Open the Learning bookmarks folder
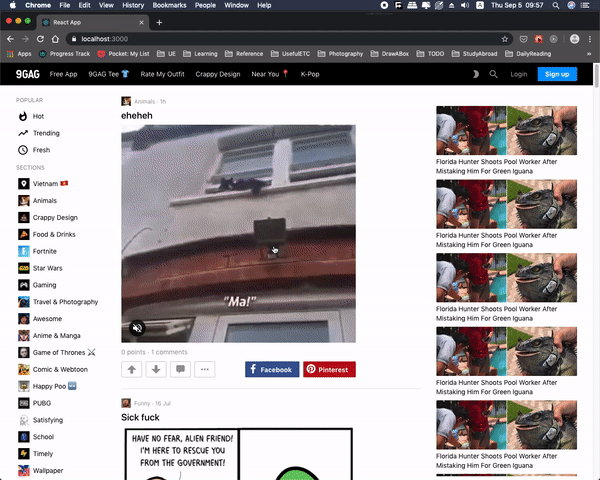The height and width of the screenshot is (480, 600). point(200,54)
